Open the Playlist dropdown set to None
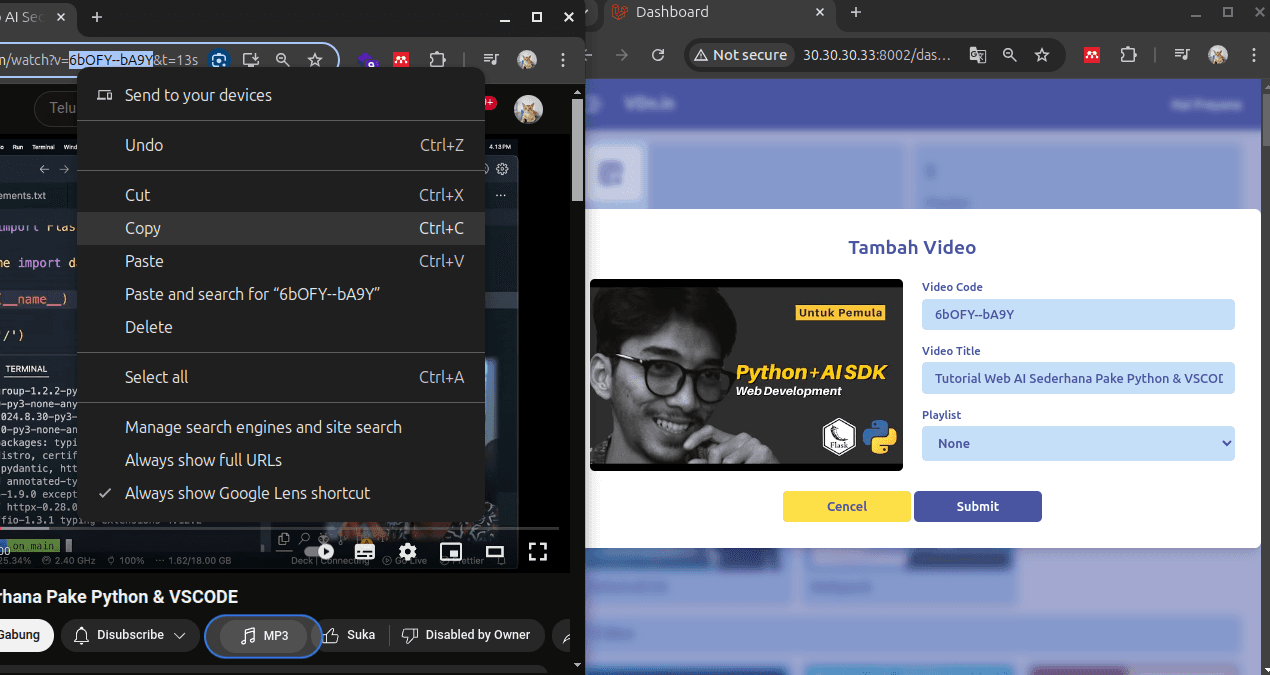 point(1078,443)
